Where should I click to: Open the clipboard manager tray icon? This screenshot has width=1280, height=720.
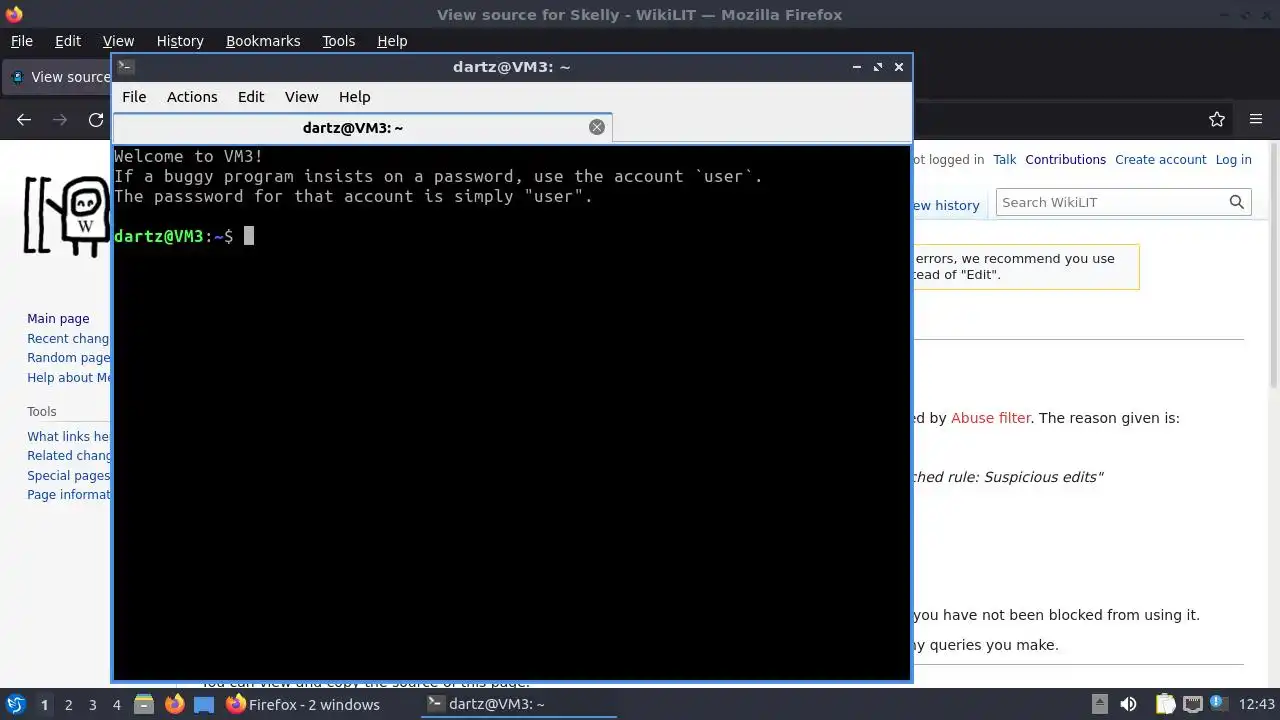tap(1165, 704)
